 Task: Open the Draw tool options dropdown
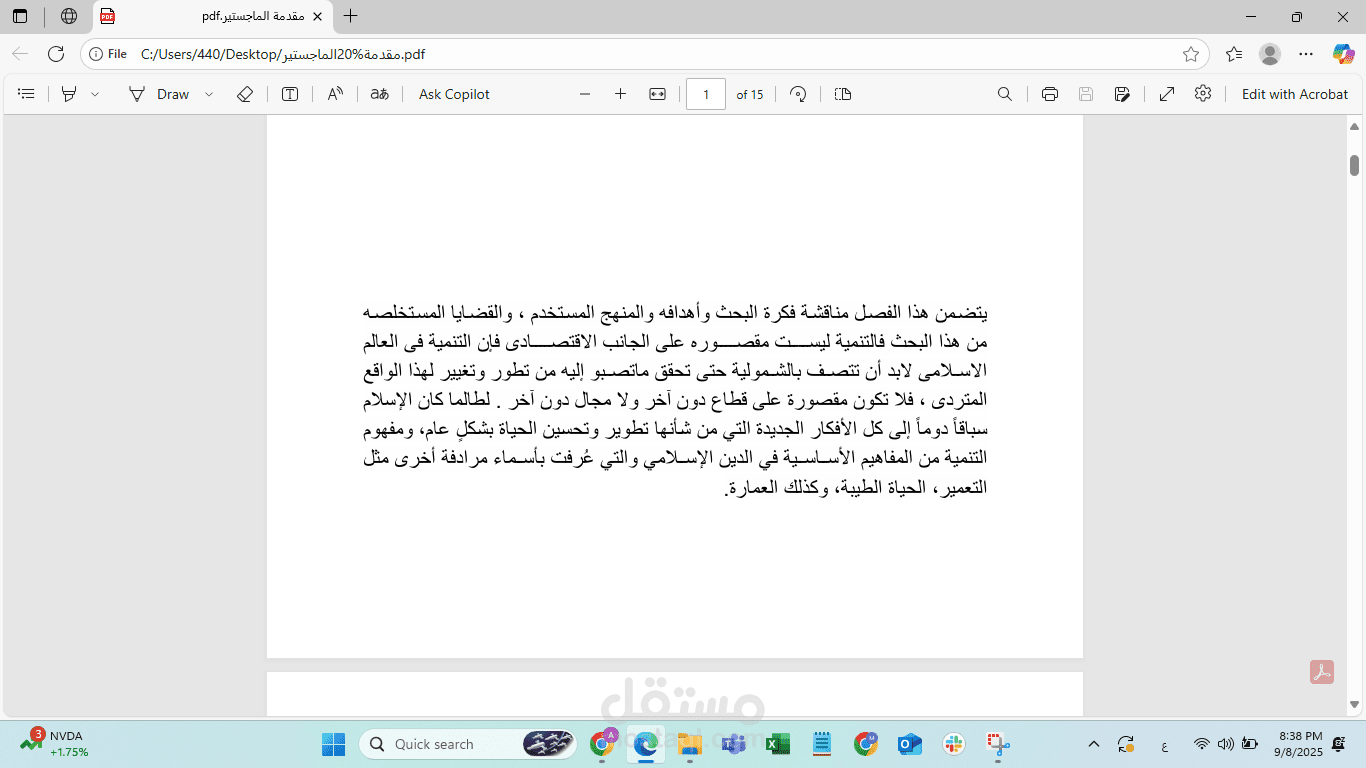[x=209, y=94]
